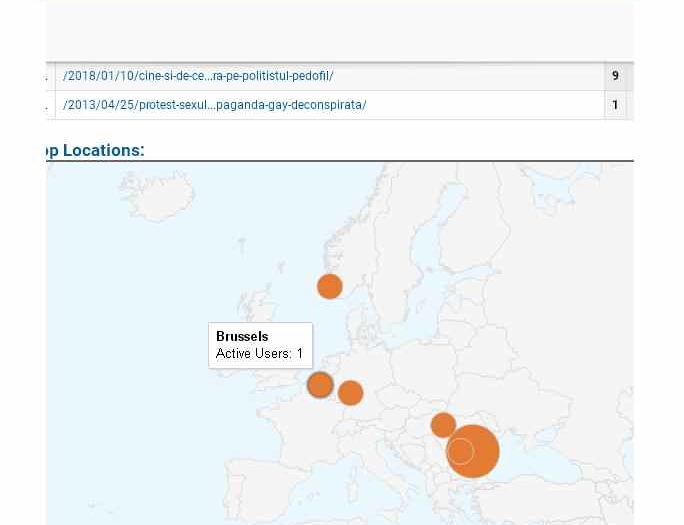Click the orange bubble over Norway
The image size is (684, 525).
329,287
